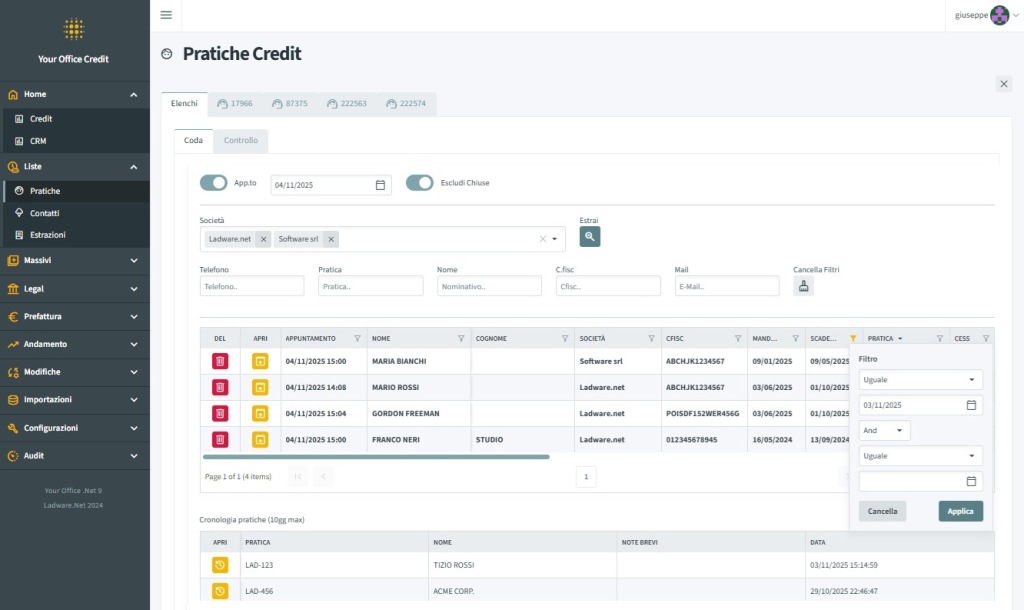
Task: Click the Telefono input field
Action: pos(251,286)
